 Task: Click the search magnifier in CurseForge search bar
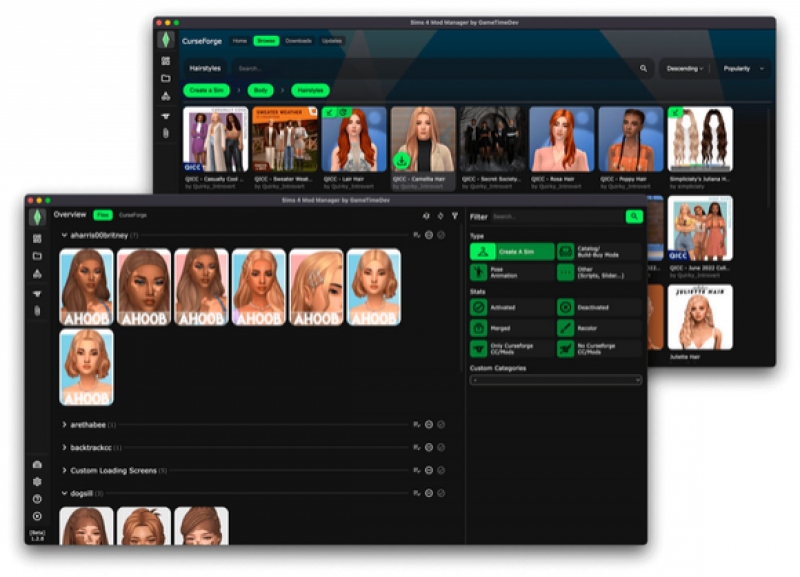(643, 68)
